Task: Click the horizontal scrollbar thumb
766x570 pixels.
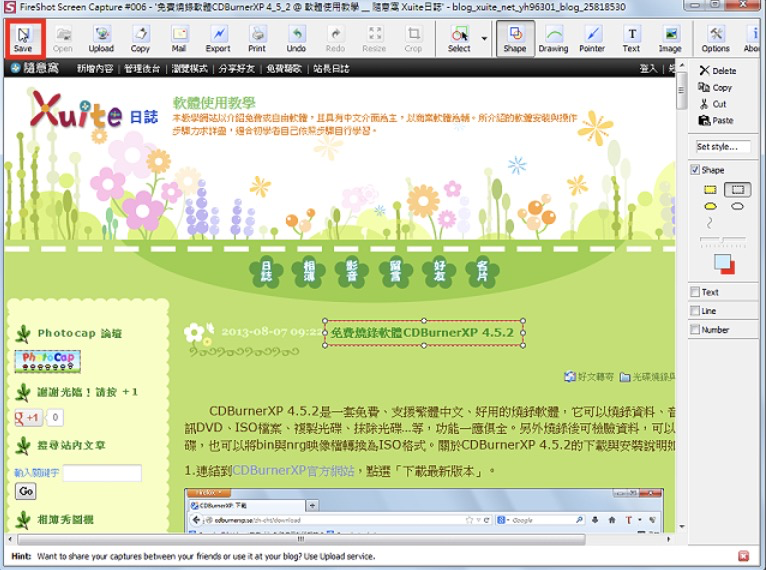Action: [301, 540]
